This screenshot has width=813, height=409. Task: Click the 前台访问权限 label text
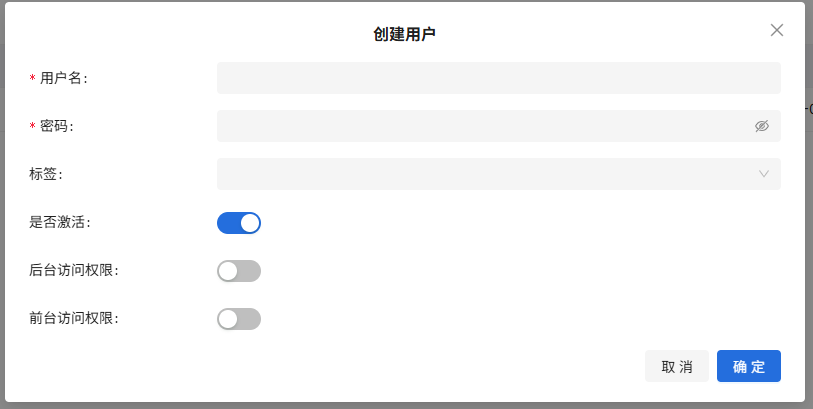pyautogui.click(x=75, y=318)
